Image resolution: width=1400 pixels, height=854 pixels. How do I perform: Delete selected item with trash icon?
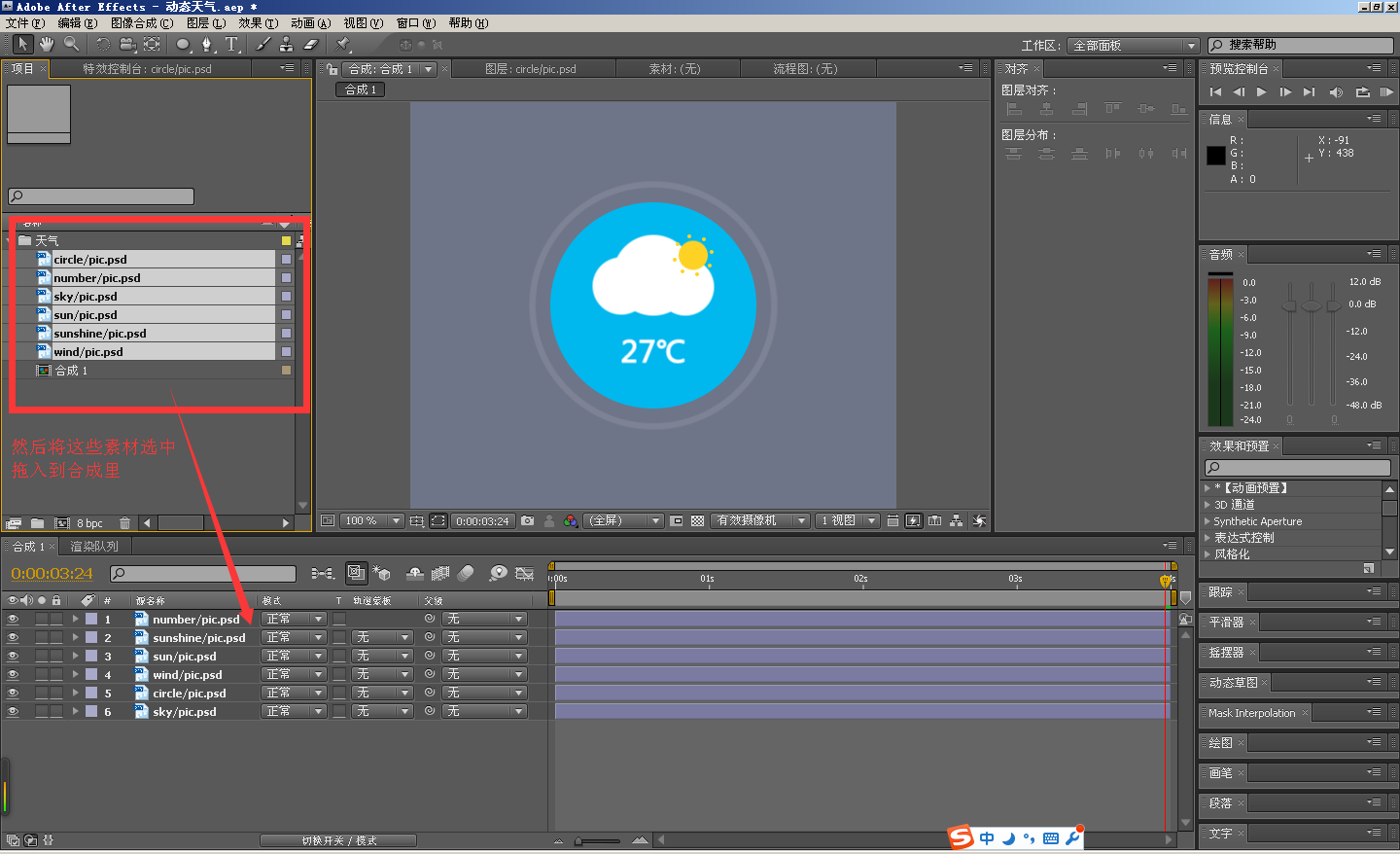tap(124, 523)
